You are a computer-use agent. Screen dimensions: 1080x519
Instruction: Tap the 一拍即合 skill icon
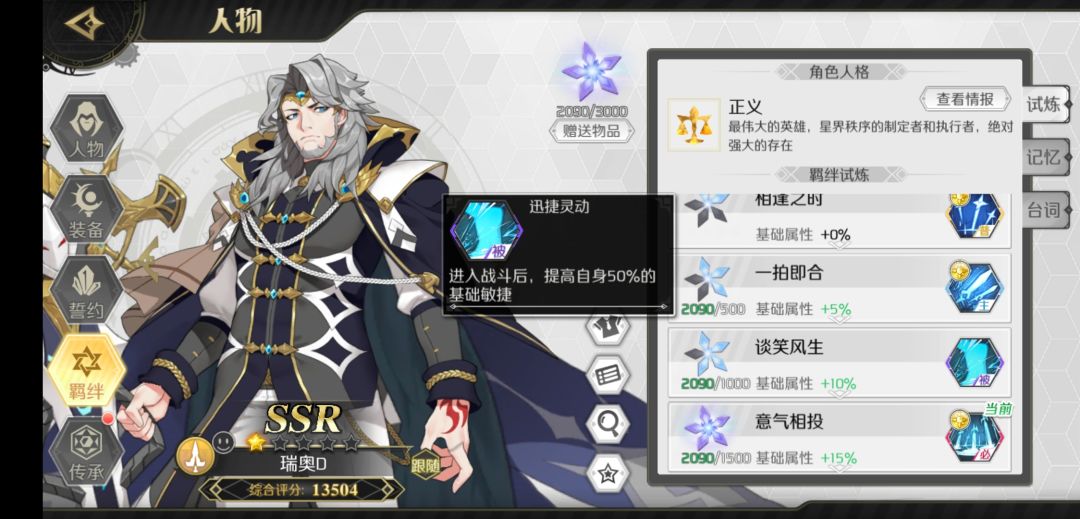[974, 287]
